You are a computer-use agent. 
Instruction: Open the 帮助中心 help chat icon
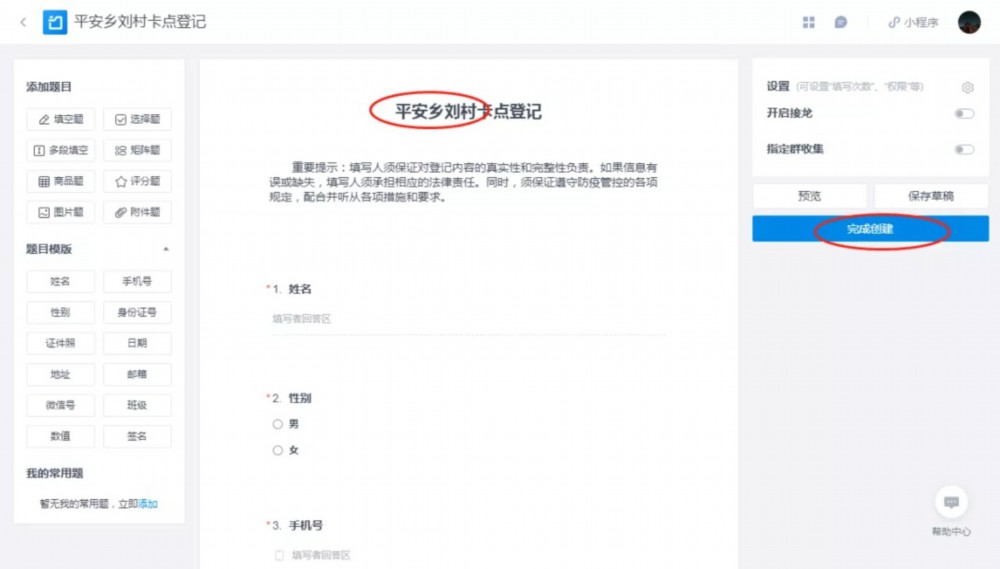(x=951, y=502)
